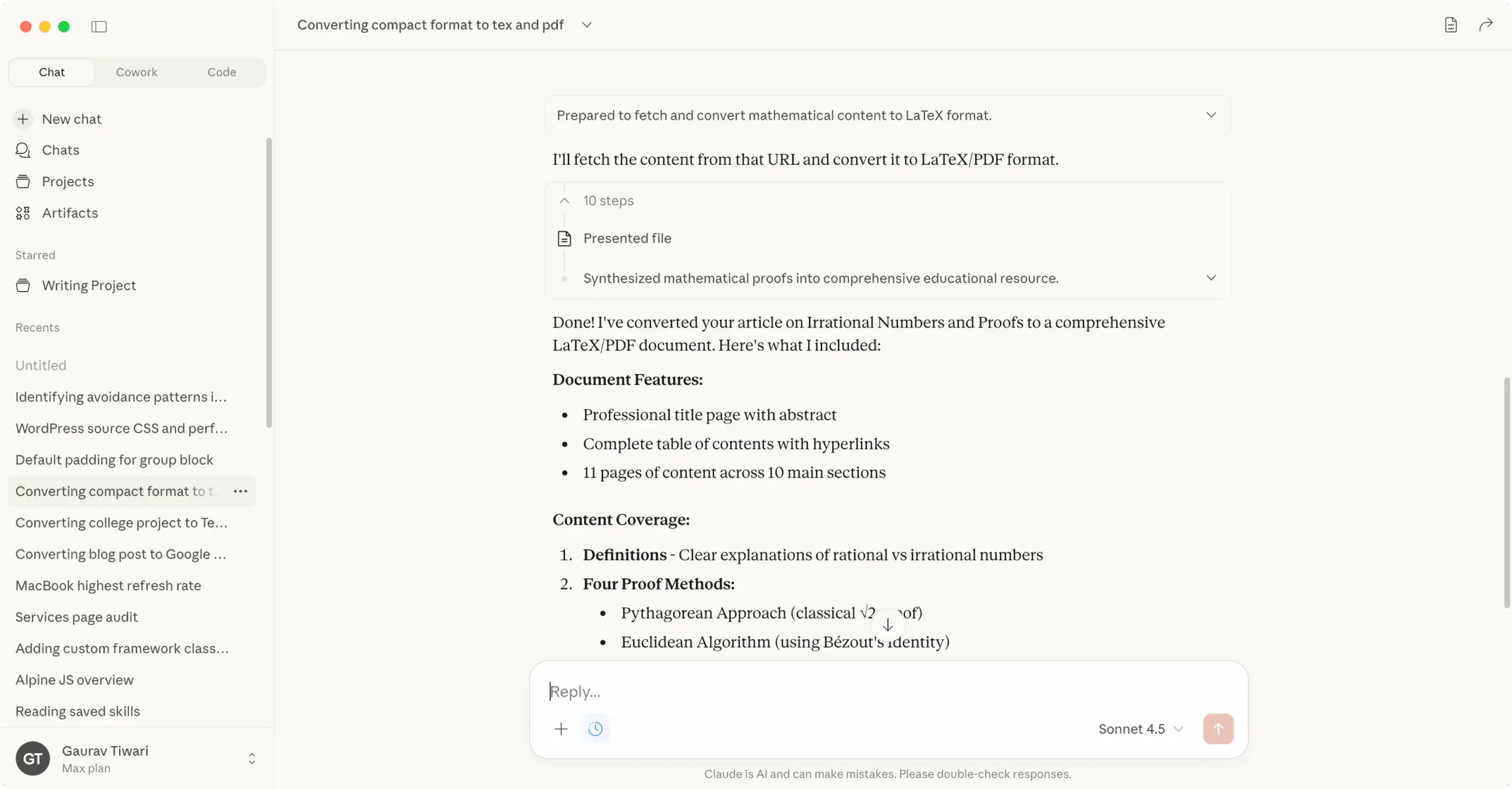Switch to the Code tab
The width and height of the screenshot is (1512, 789).
(221, 72)
